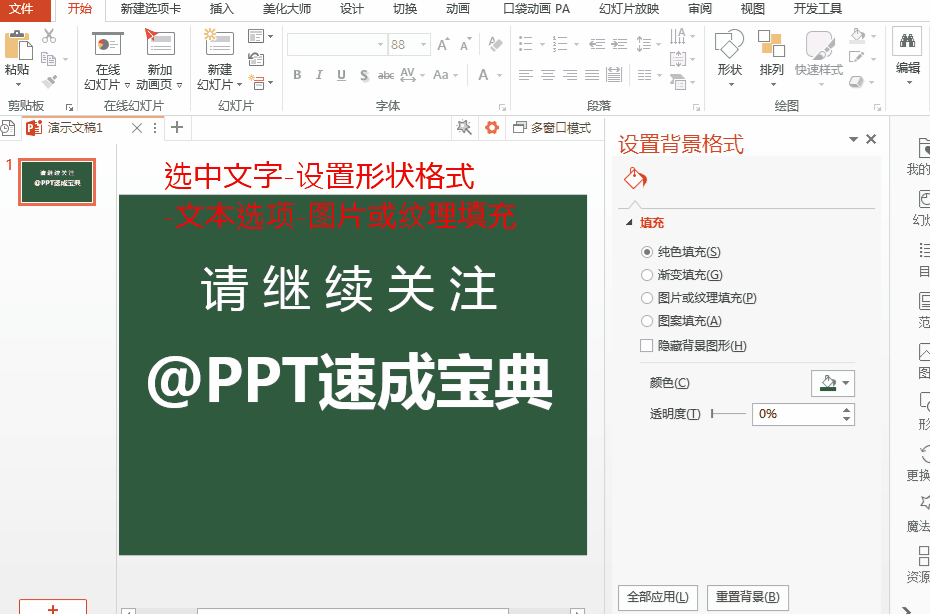
Task: Switch to Transitions (切换) tab
Action: 405,9
